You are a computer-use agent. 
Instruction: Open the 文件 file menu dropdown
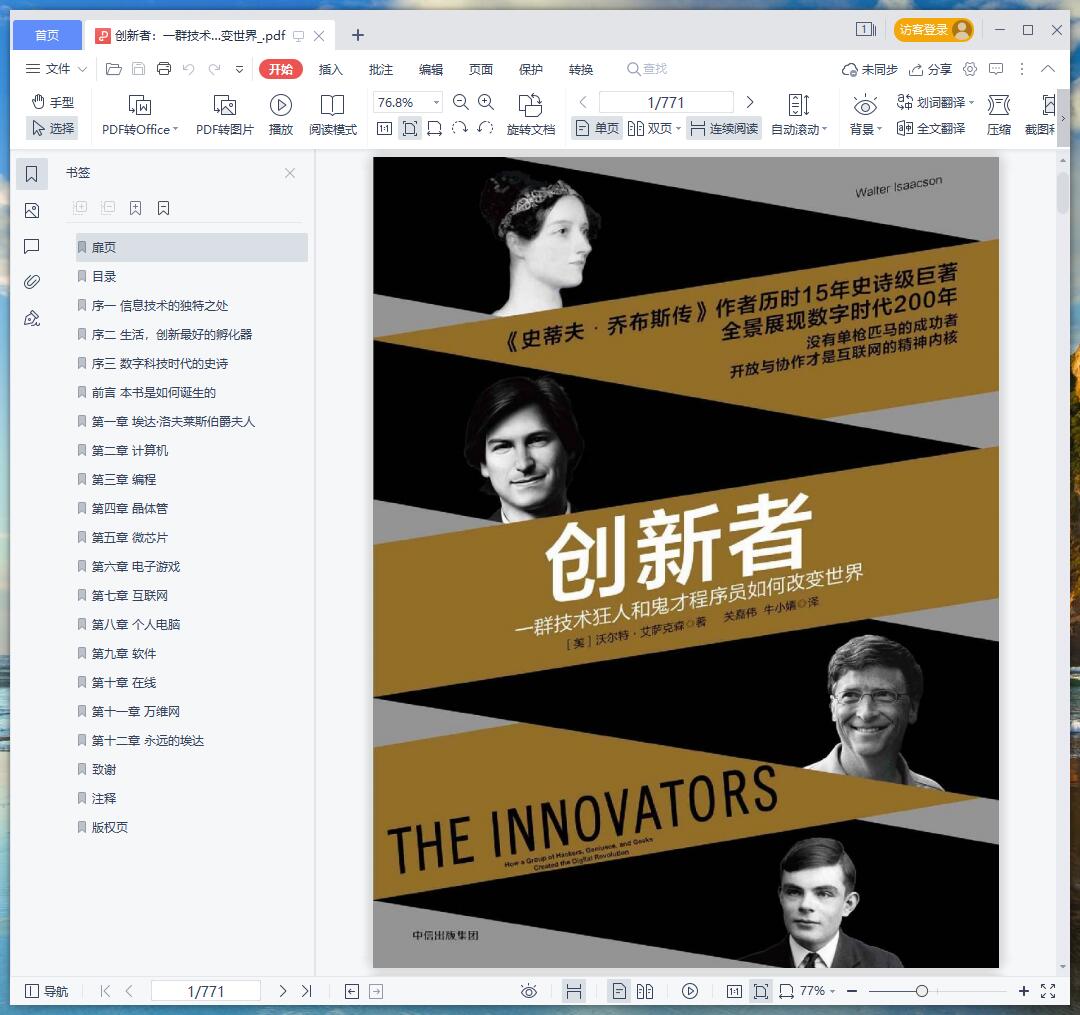tap(56, 69)
